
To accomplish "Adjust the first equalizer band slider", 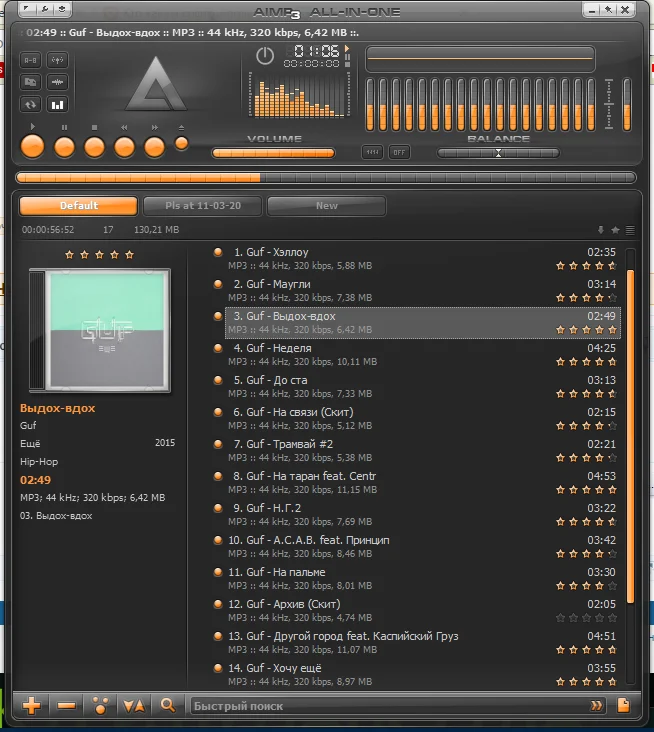I will click(370, 104).
